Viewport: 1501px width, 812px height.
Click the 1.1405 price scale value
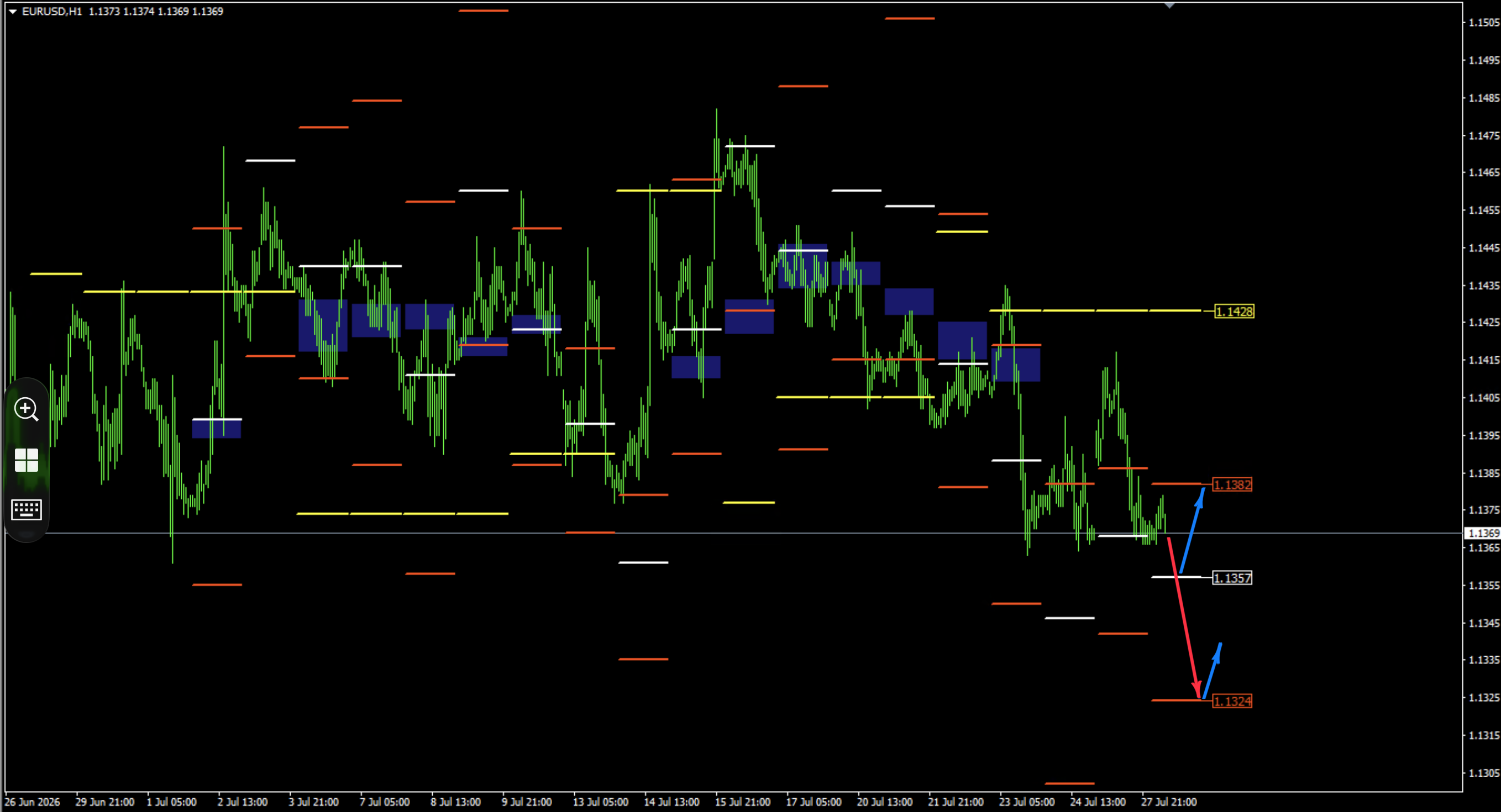click(1483, 398)
